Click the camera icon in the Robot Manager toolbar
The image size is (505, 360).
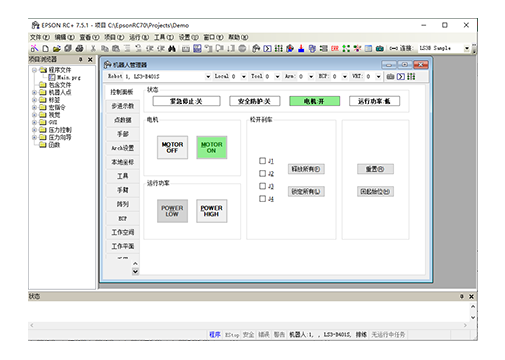(390, 77)
